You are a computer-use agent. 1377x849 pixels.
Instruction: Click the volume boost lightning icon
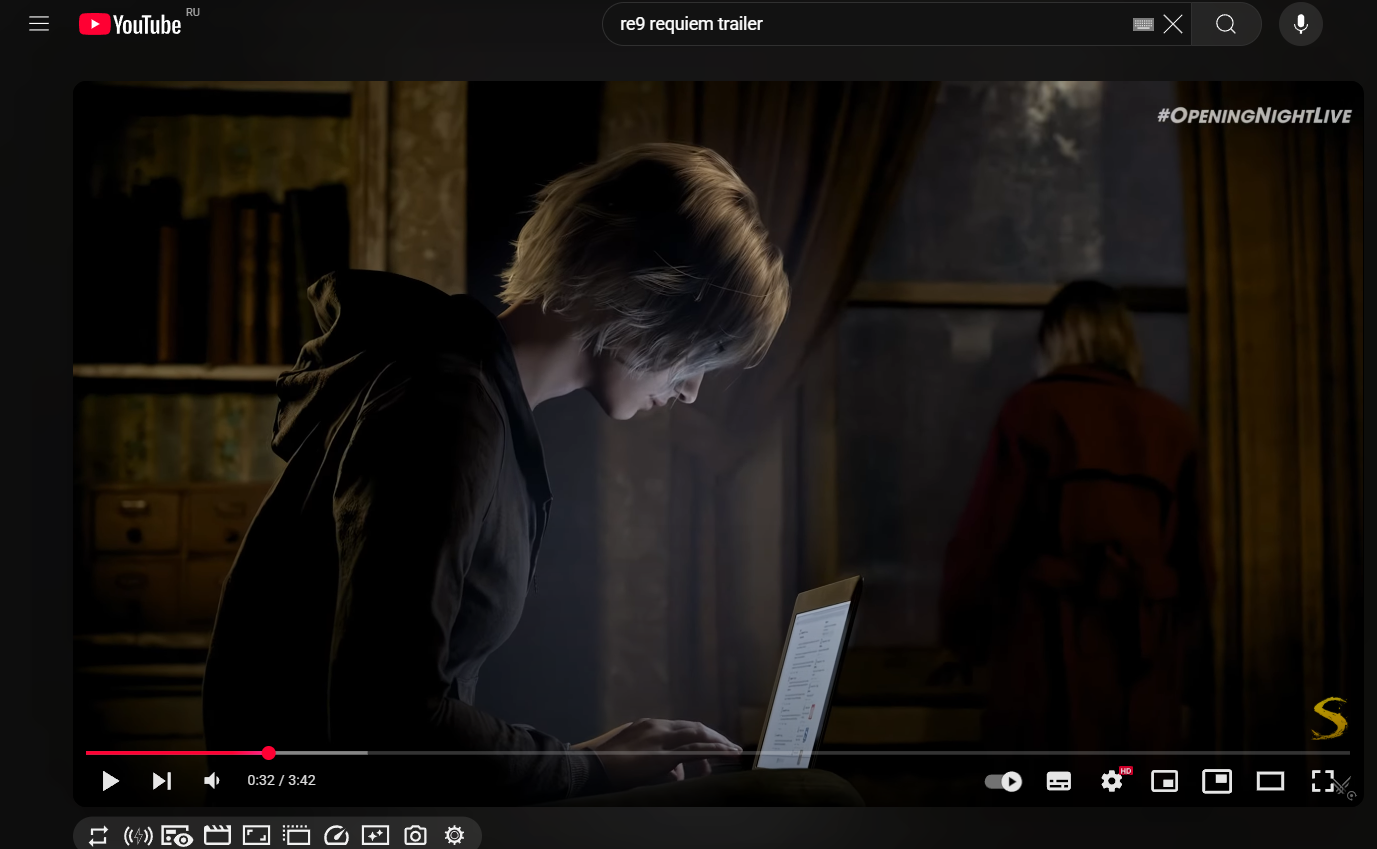[x=138, y=835]
